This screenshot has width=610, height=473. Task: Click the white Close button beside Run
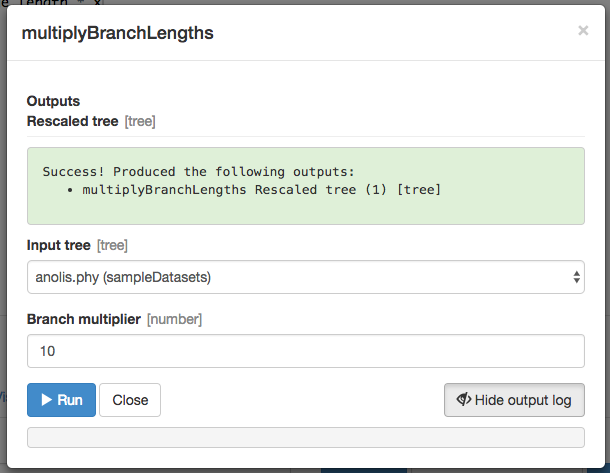[130, 400]
